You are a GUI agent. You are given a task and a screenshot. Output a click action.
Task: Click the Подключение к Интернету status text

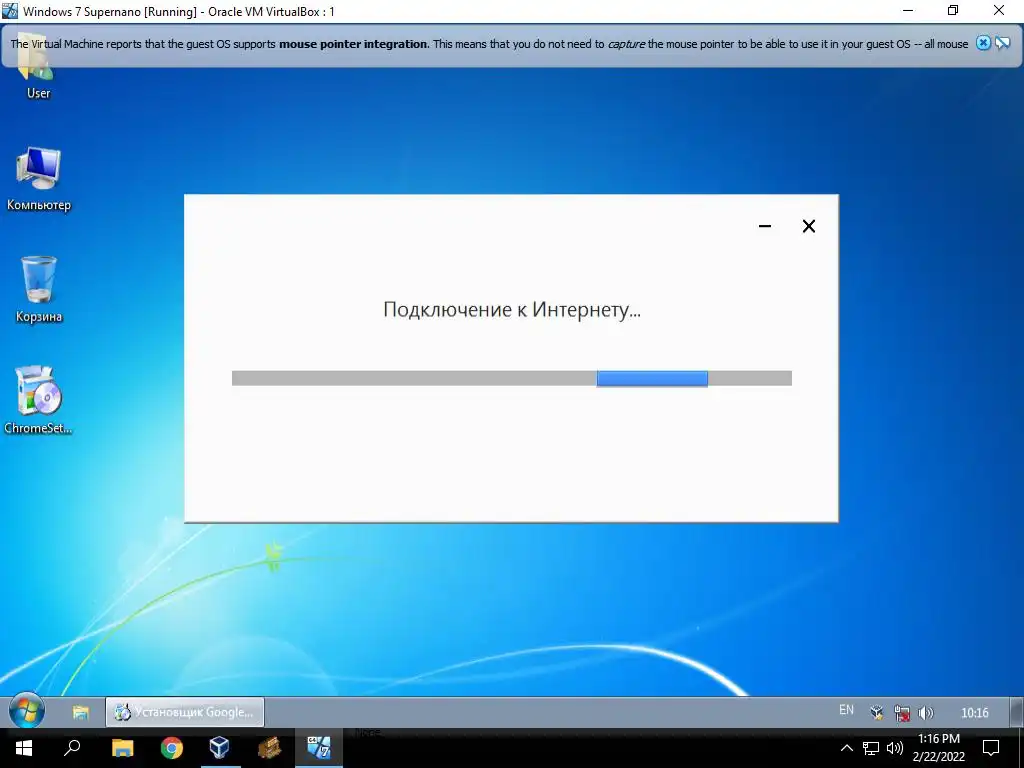pyautogui.click(x=512, y=310)
